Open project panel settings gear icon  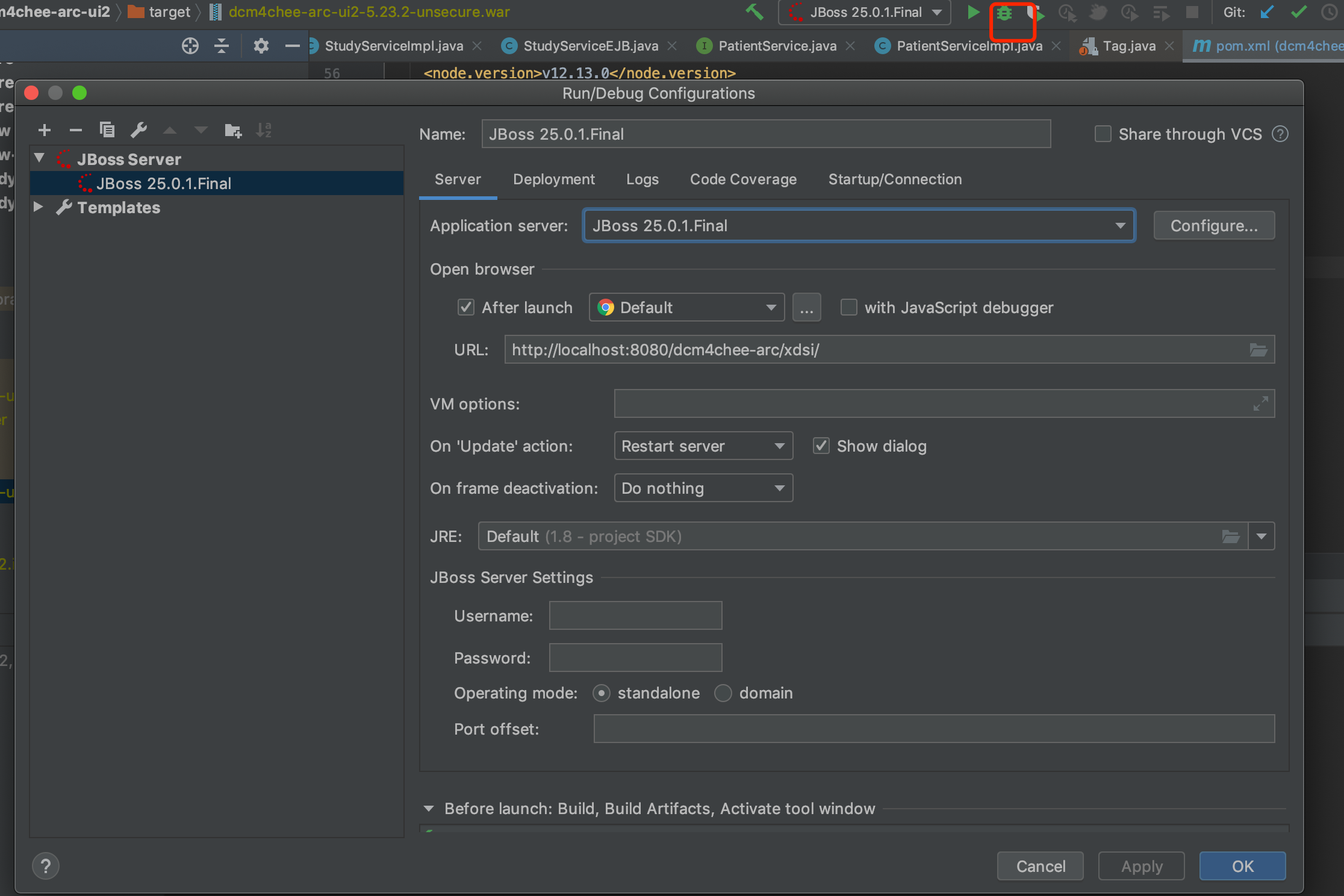coord(261,46)
